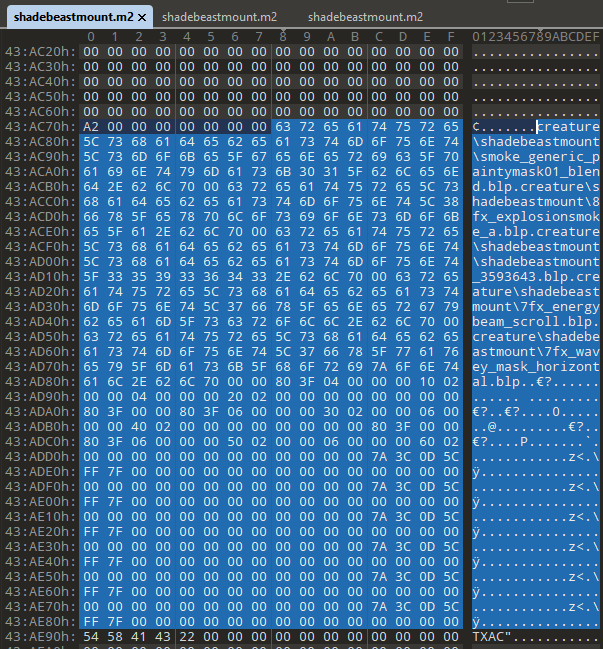Click the hex column header '8'
Image resolution: width=603 pixels, height=649 pixels.
(x=283, y=37)
